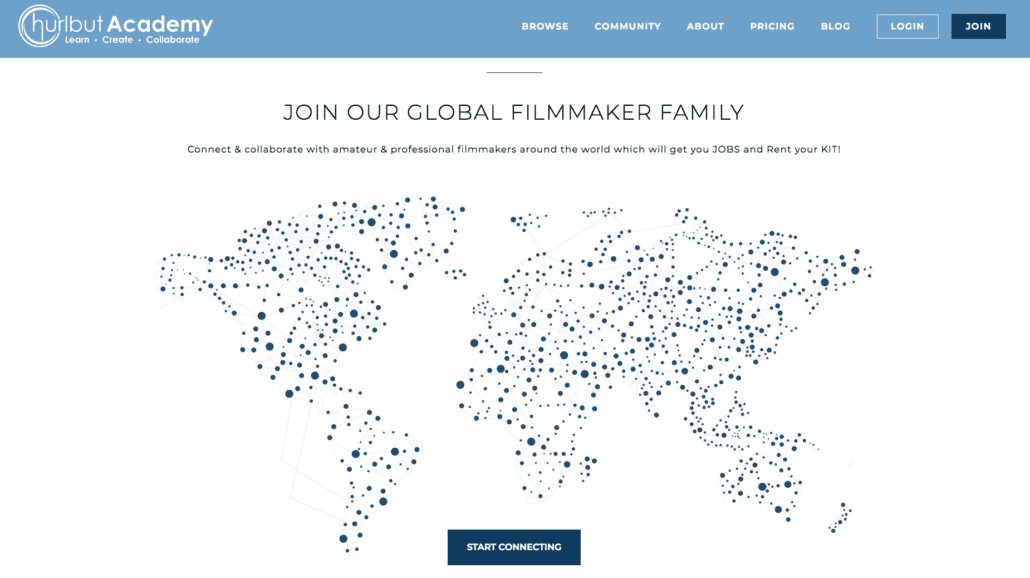The image size is (1030, 578).
Task: Click the dotted world map graphic
Action: click(514, 374)
